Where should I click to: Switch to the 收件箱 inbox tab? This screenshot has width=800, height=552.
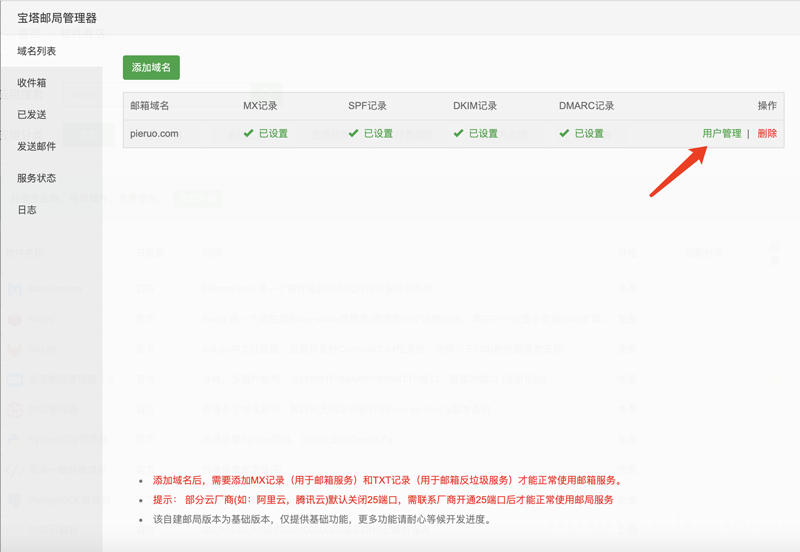pos(31,83)
